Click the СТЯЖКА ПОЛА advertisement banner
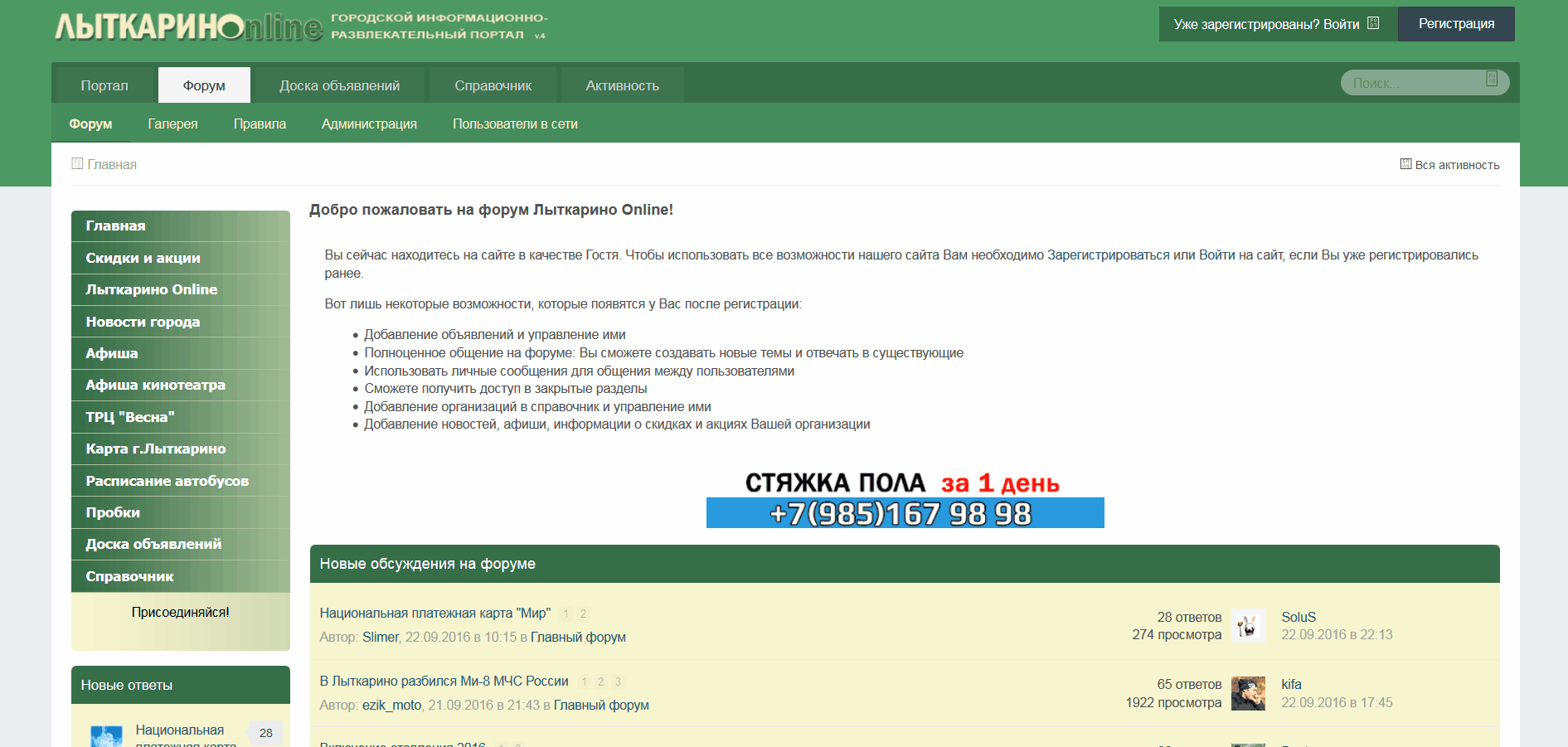 point(905,498)
